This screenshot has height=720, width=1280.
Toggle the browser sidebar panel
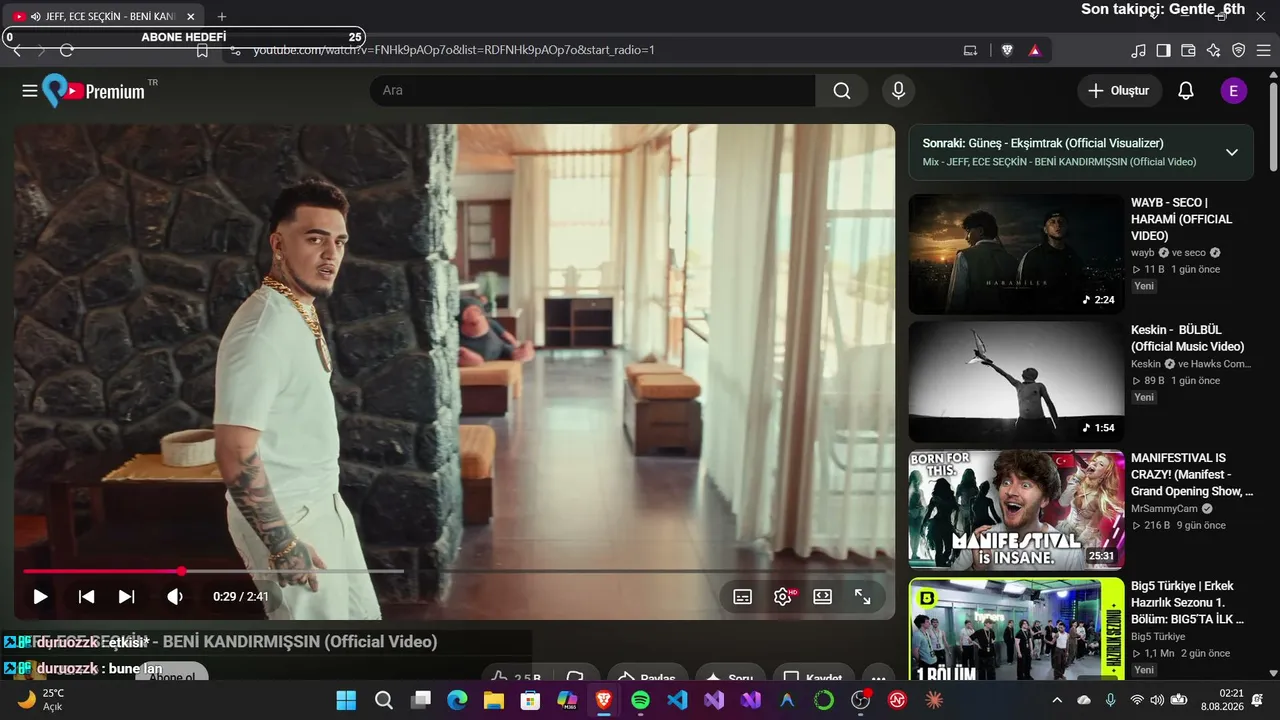point(1163,50)
